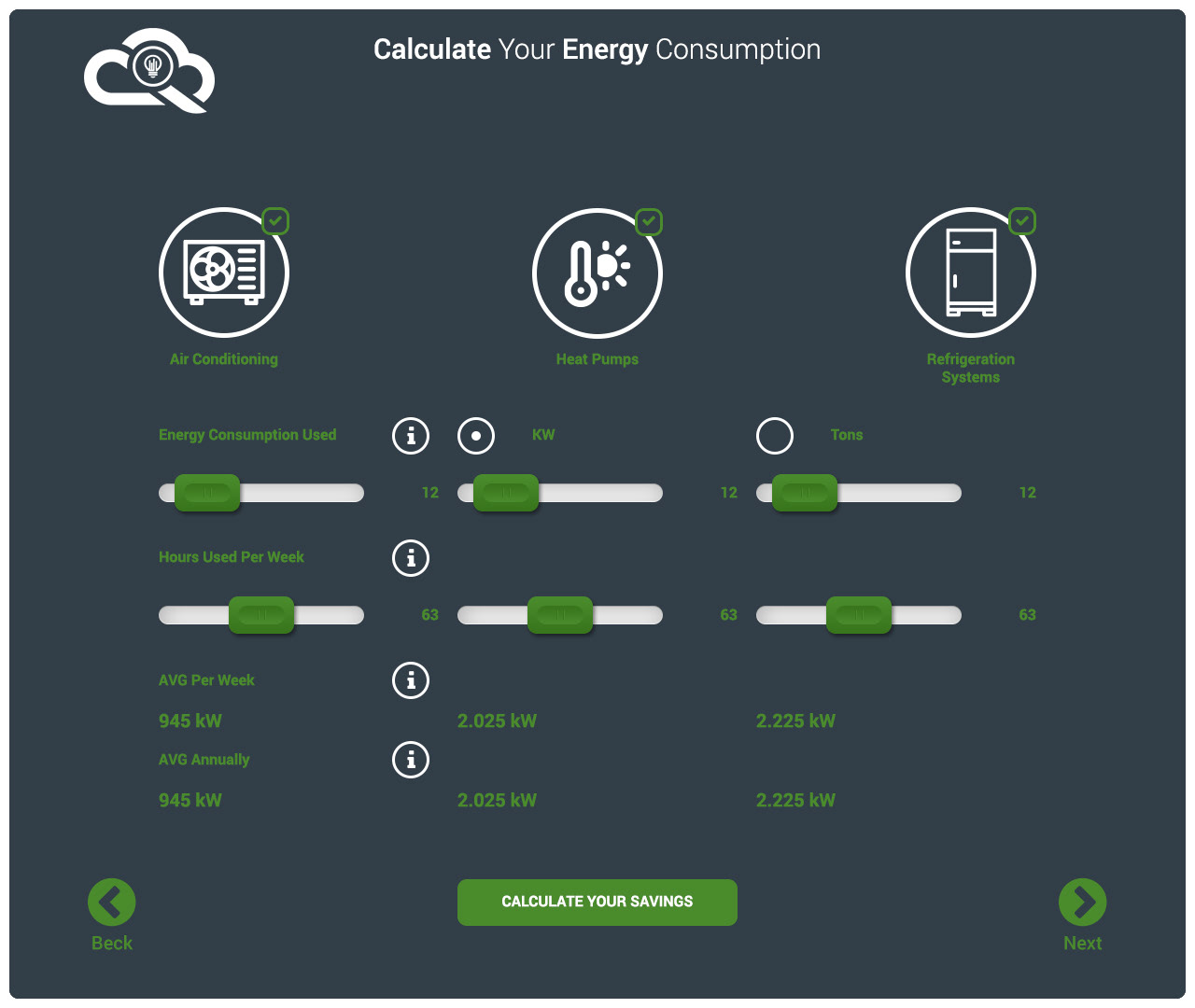Click the Calculate Your Energy Consumption heading

597,49
